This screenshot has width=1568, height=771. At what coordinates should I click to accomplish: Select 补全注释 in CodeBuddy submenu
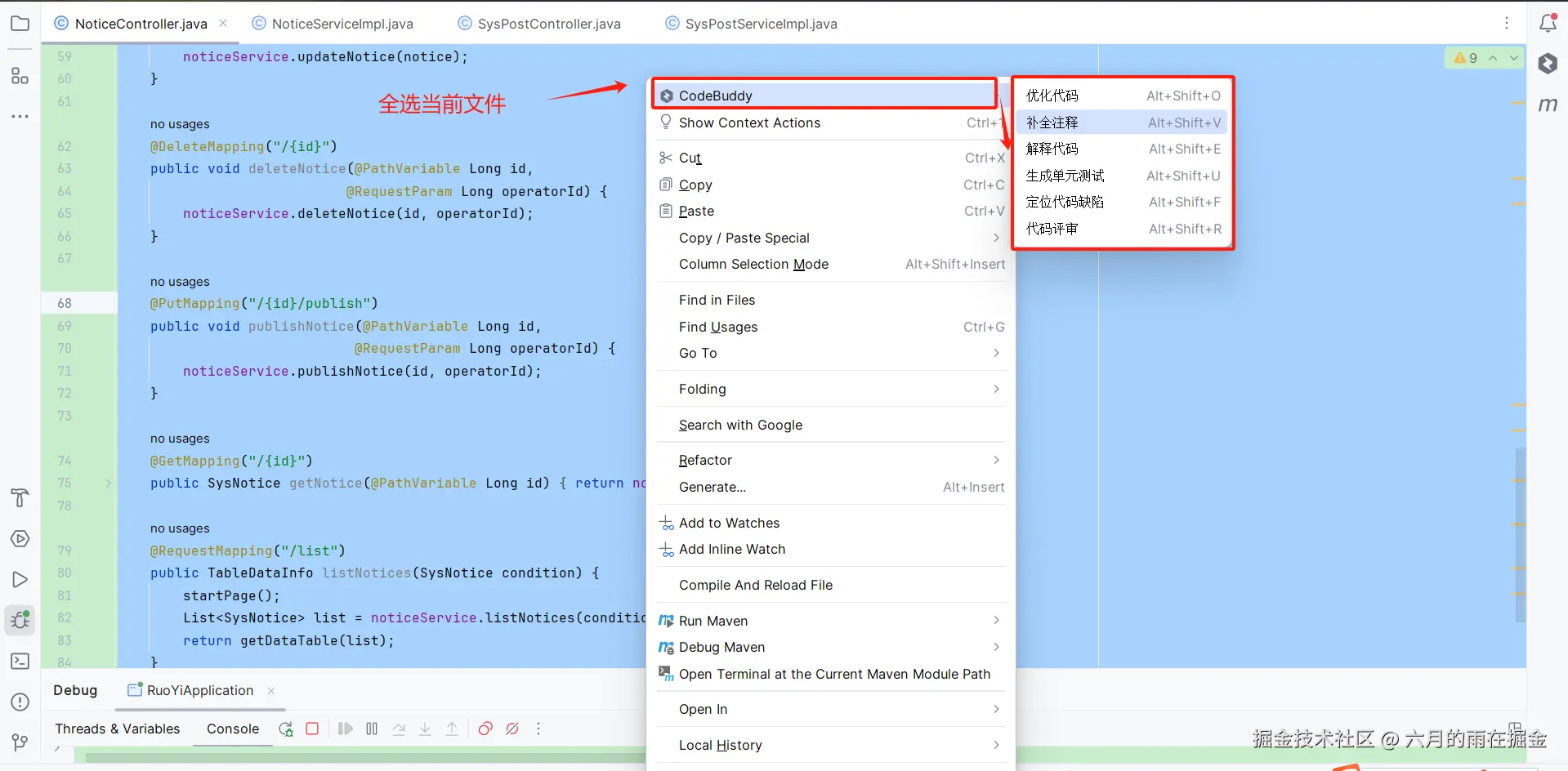1123,123
